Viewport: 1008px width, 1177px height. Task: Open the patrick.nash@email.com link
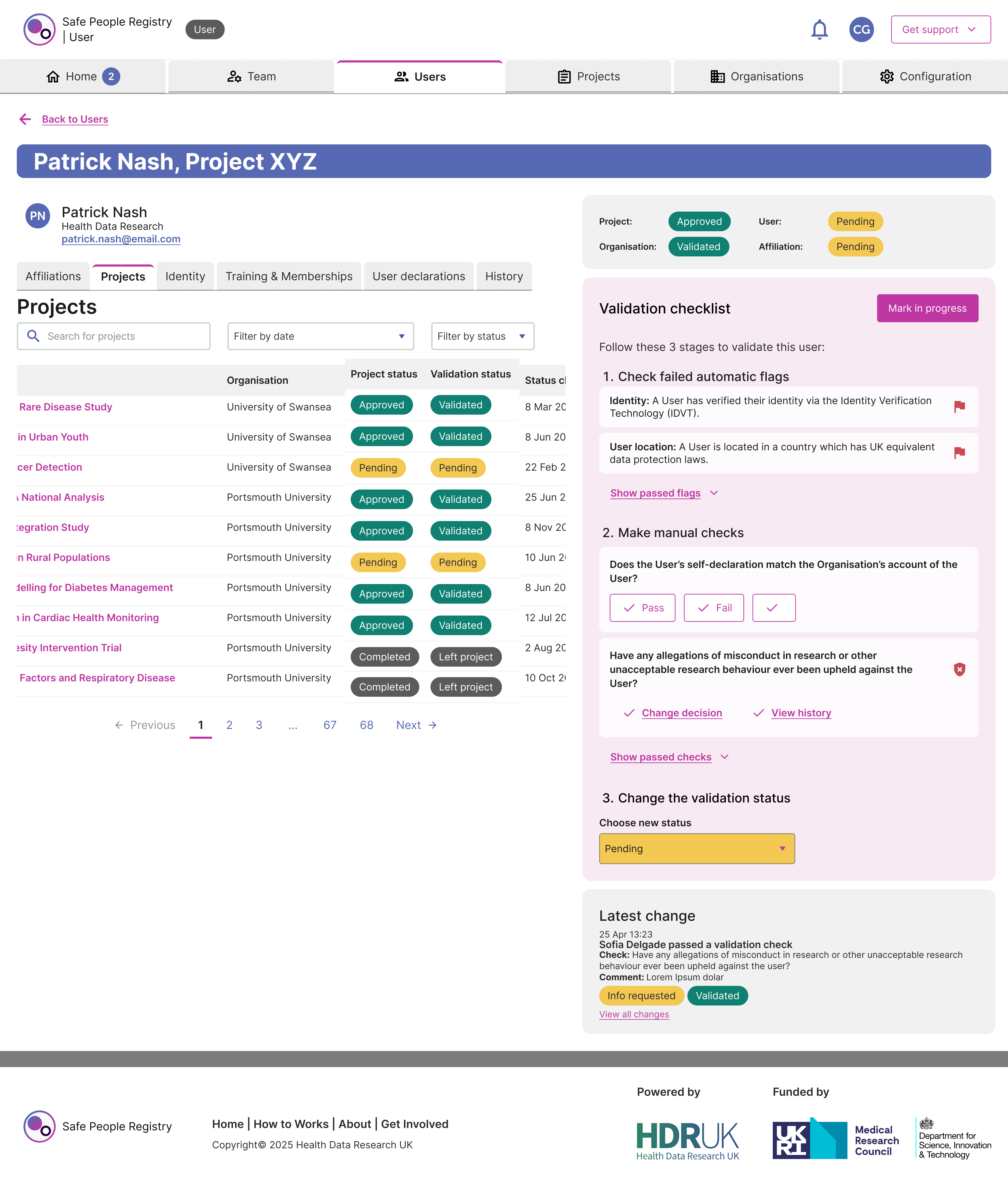(121, 239)
